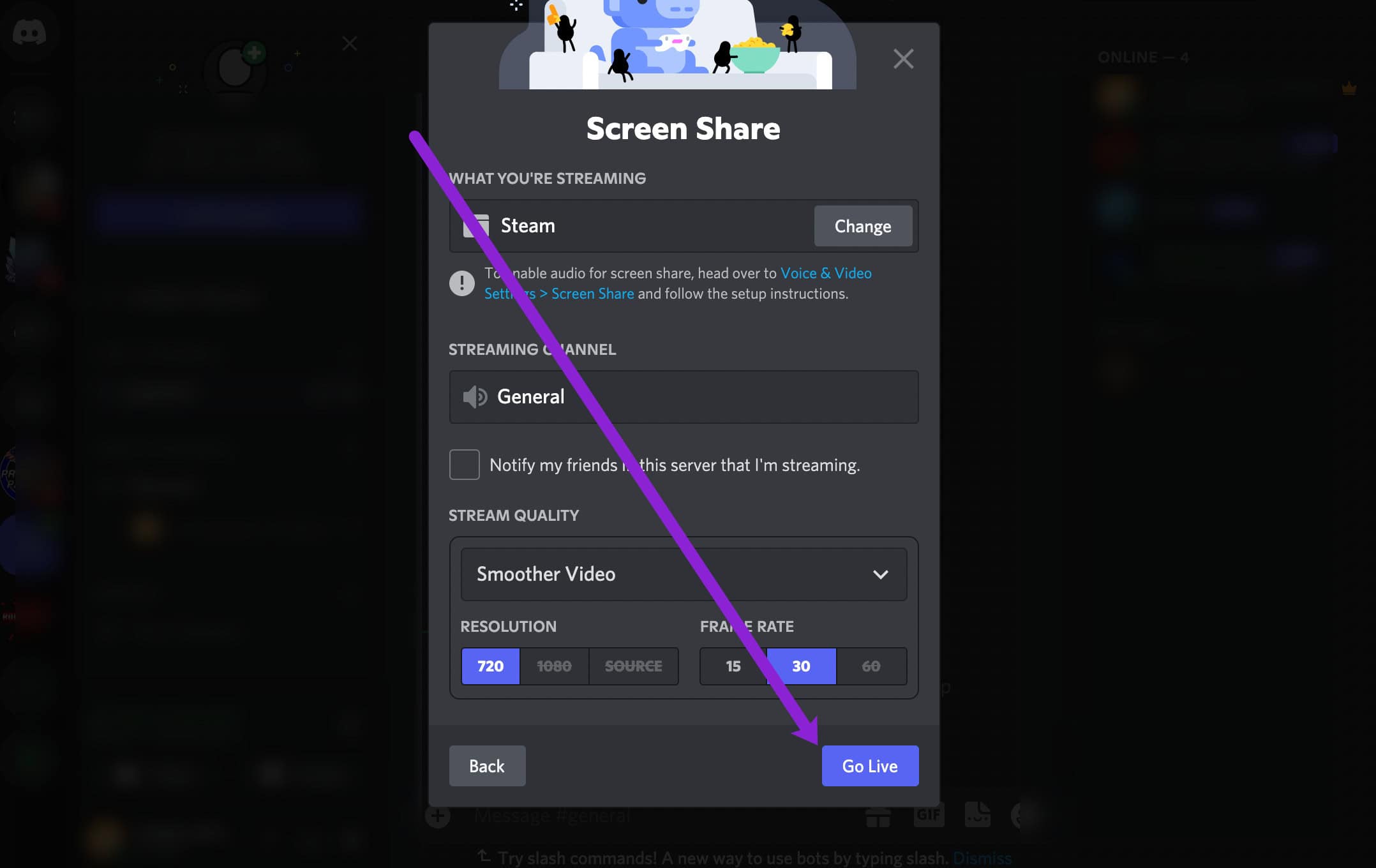Select 1080 resolution option

[x=554, y=666]
